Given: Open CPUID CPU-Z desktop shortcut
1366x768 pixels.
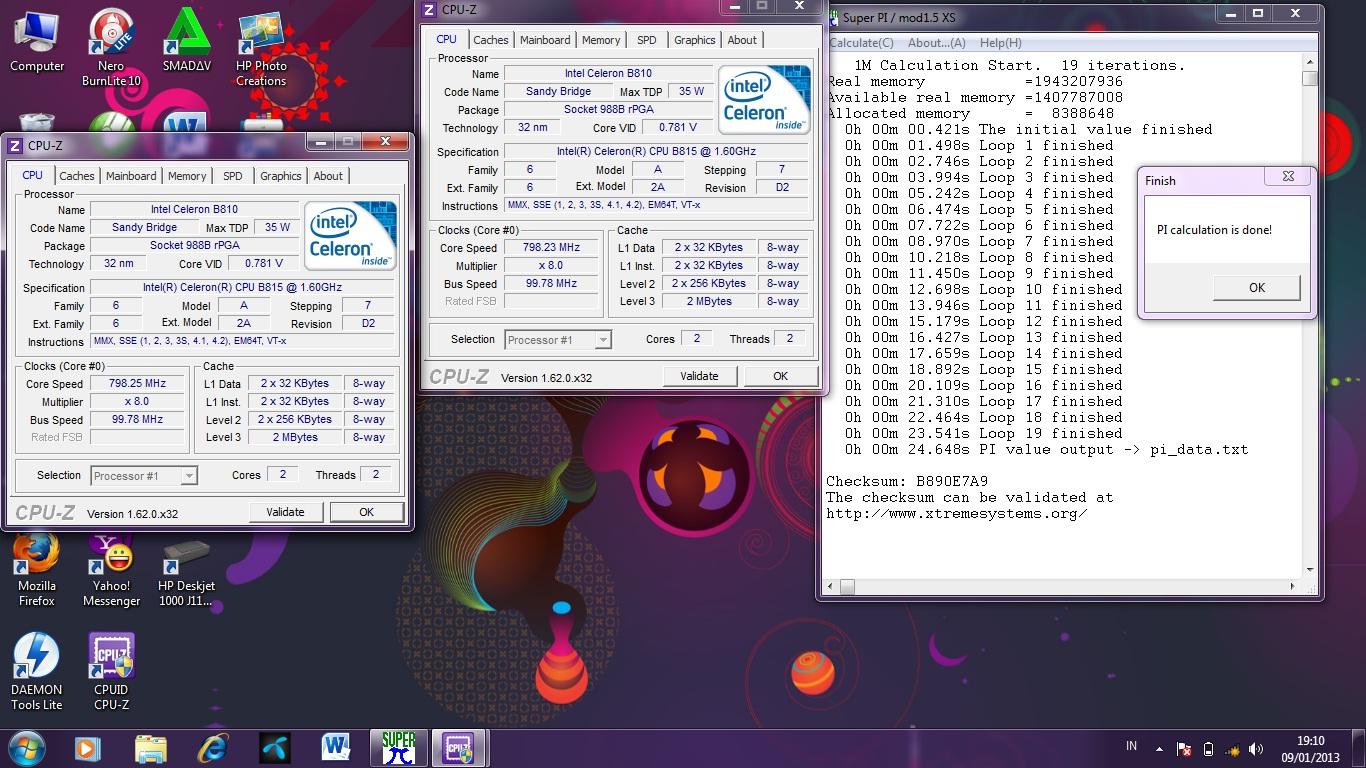Looking at the screenshot, I should coord(111,672).
